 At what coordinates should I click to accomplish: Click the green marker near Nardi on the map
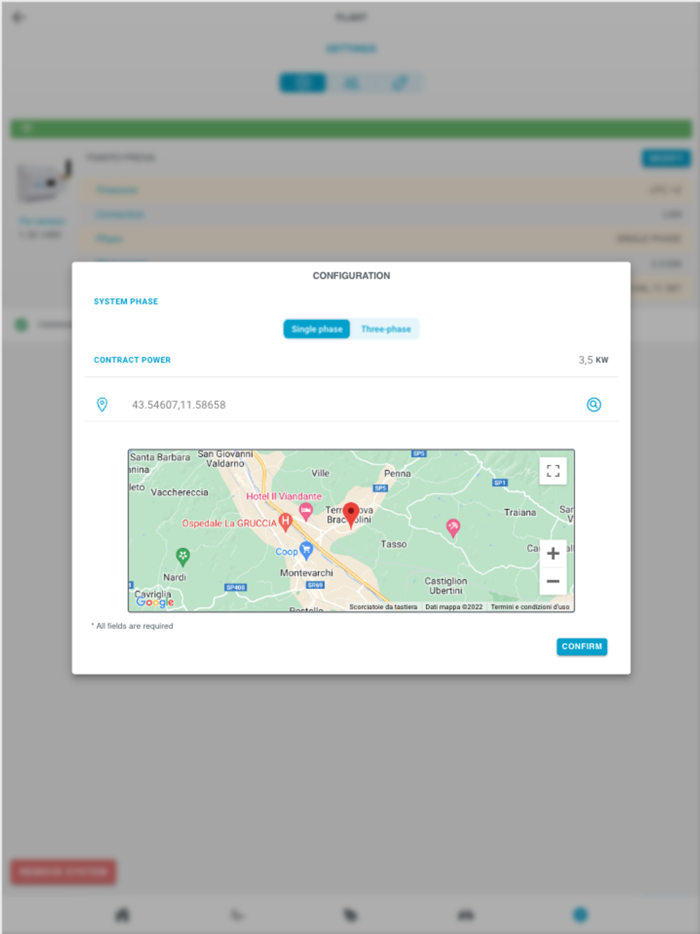pyautogui.click(x=183, y=556)
